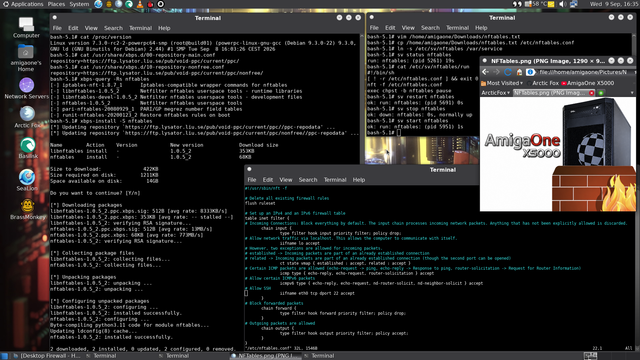Open Terminal menu in left Terminal window
The image size is (640, 360).
pyautogui.click(x=140, y=28)
